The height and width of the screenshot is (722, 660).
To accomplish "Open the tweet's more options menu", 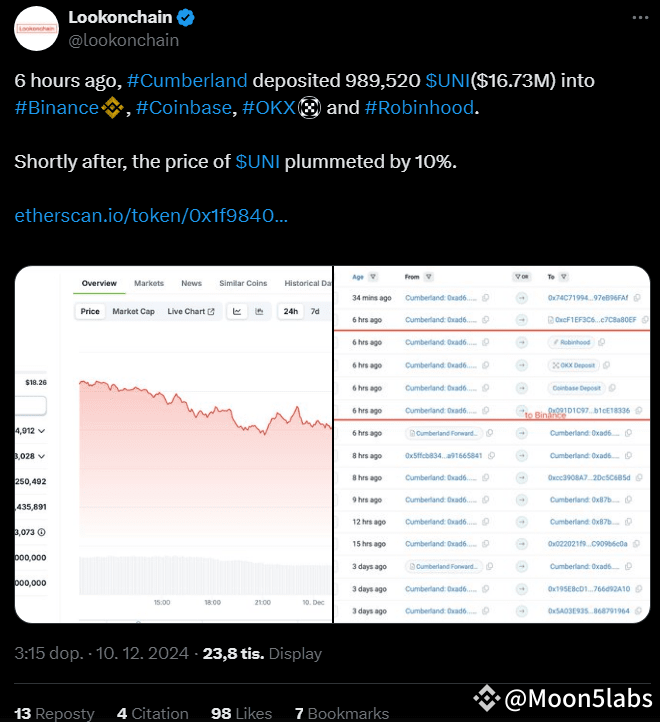I will [637, 19].
